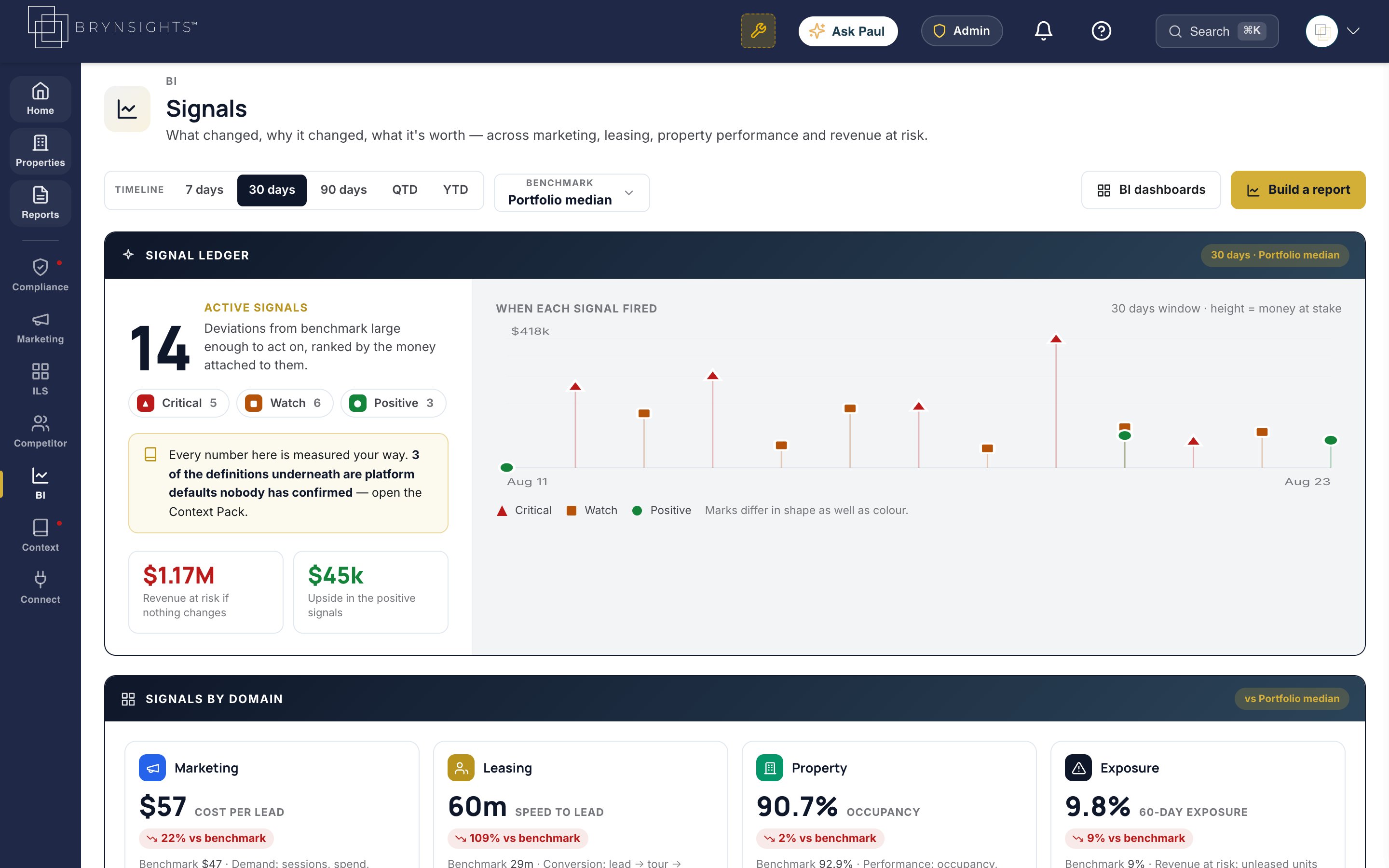This screenshot has width=1389, height=868.
Task: Switch timeline to 7 days
Action: (204, 190)
